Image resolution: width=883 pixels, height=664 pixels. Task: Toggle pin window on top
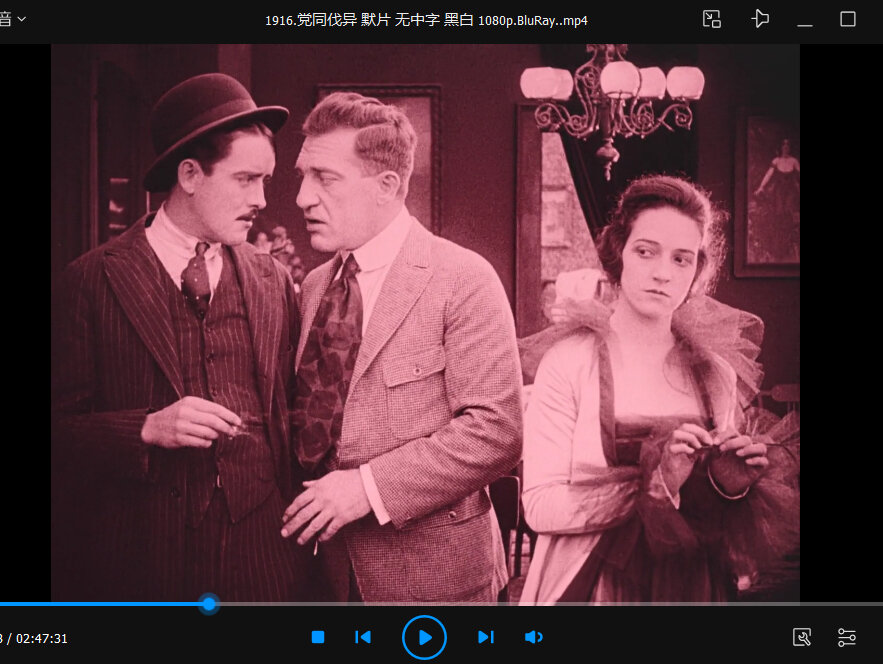(x=760, y=19)
